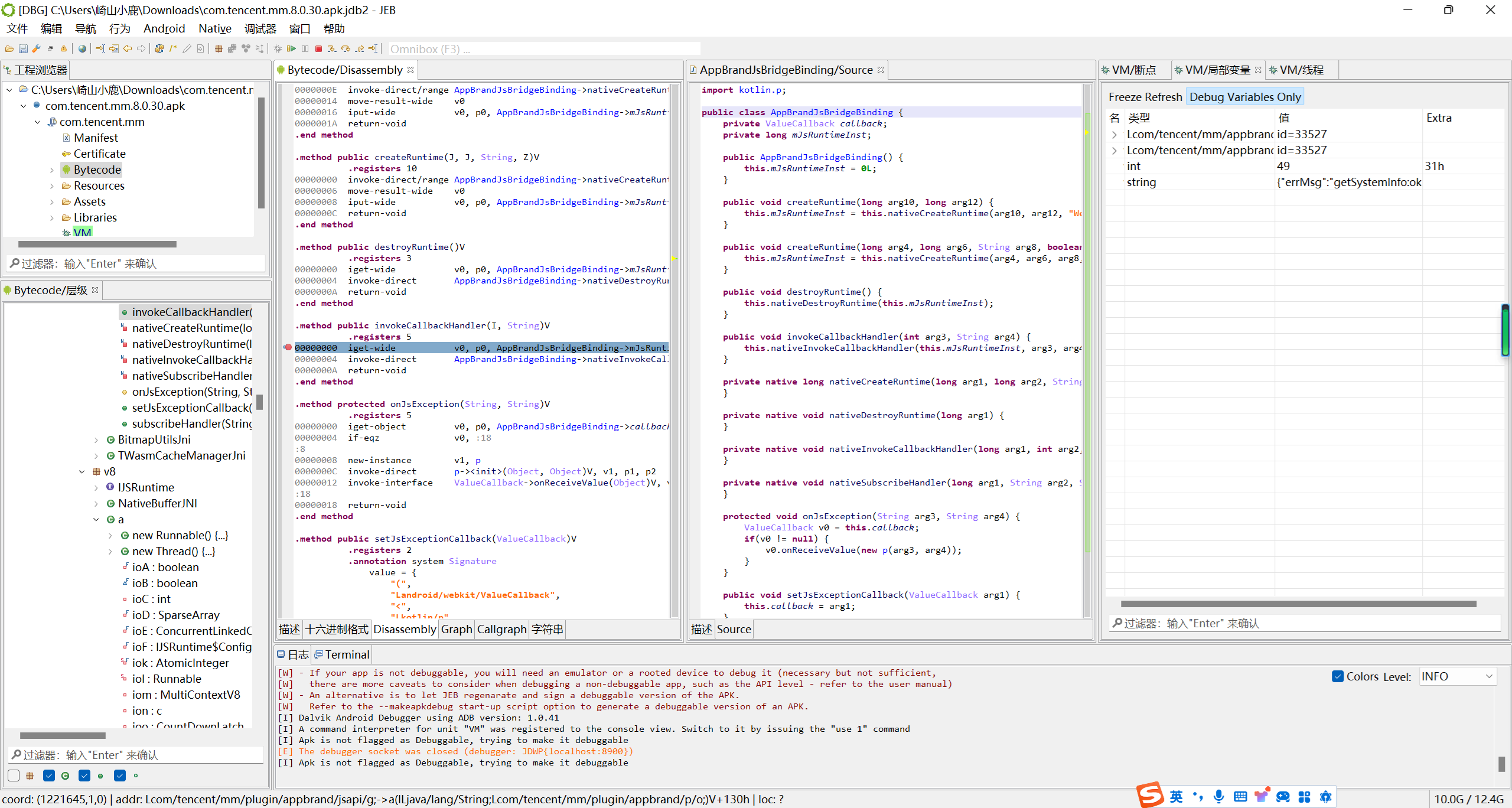Viewport: 1512px width, 808px height.
Task: Open a file with the folder toolbar icon
Action: tap(9, 48)
